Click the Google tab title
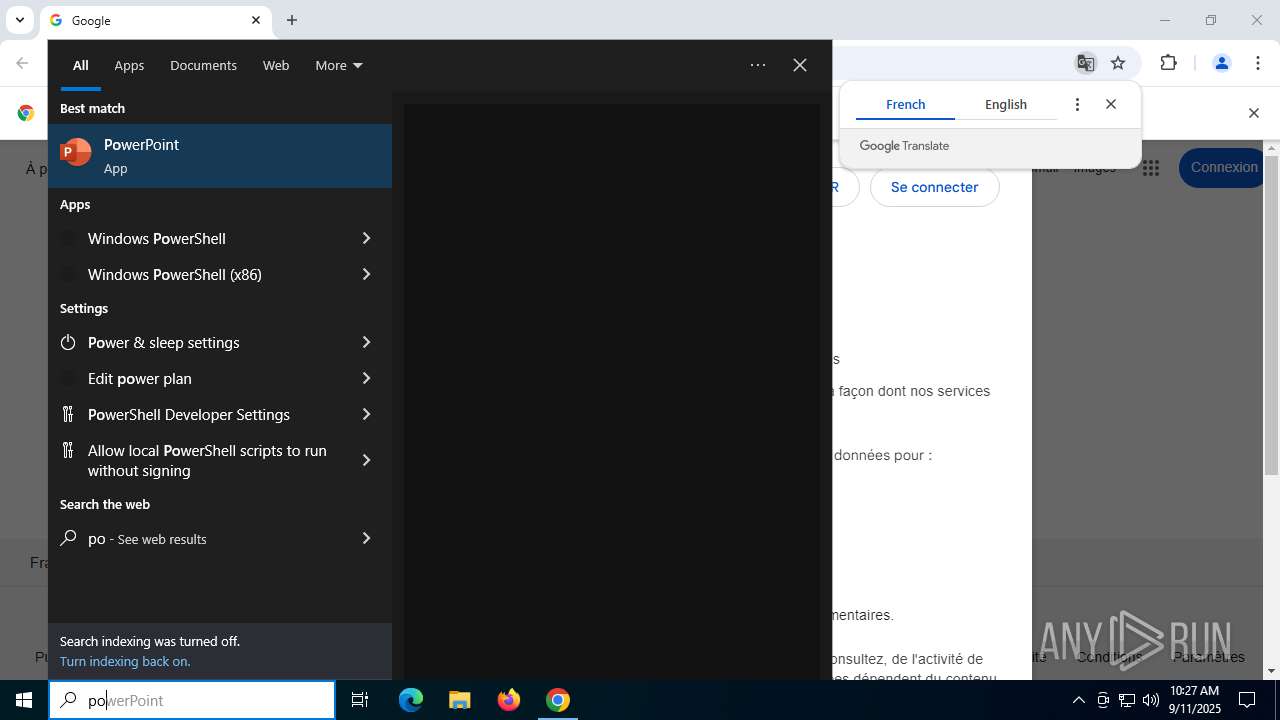The width and height of the screenshot is (1280, 720). coord(91,20)
